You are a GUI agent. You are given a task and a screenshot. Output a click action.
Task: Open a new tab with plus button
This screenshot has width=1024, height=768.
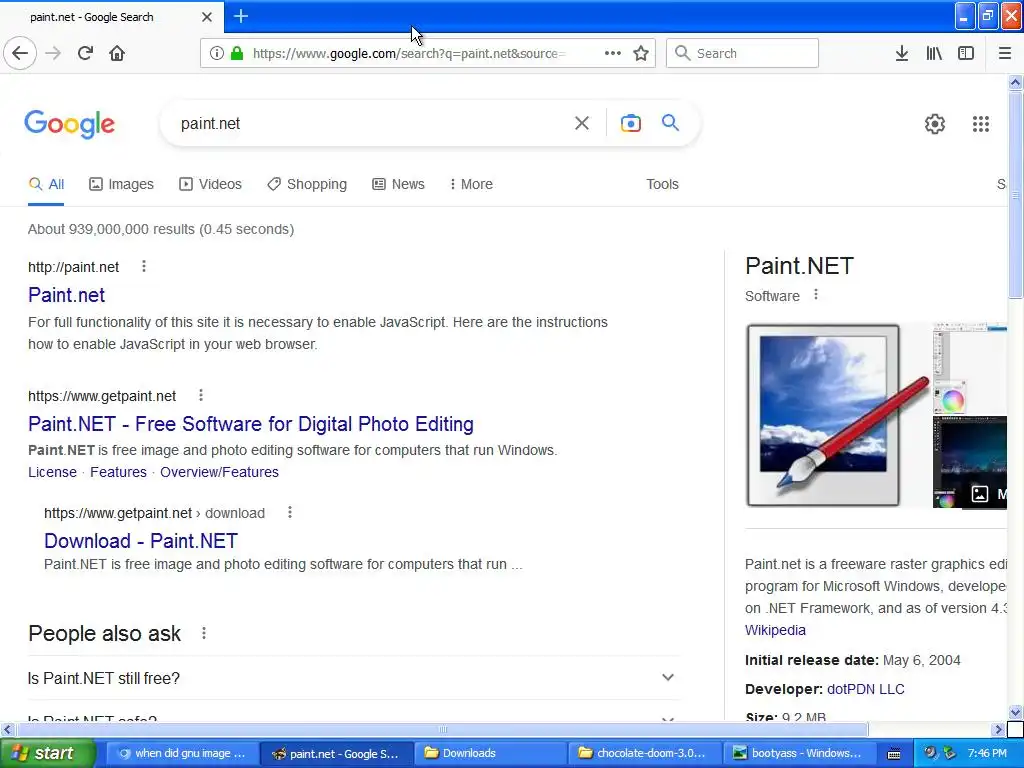[x=240, y=16]
